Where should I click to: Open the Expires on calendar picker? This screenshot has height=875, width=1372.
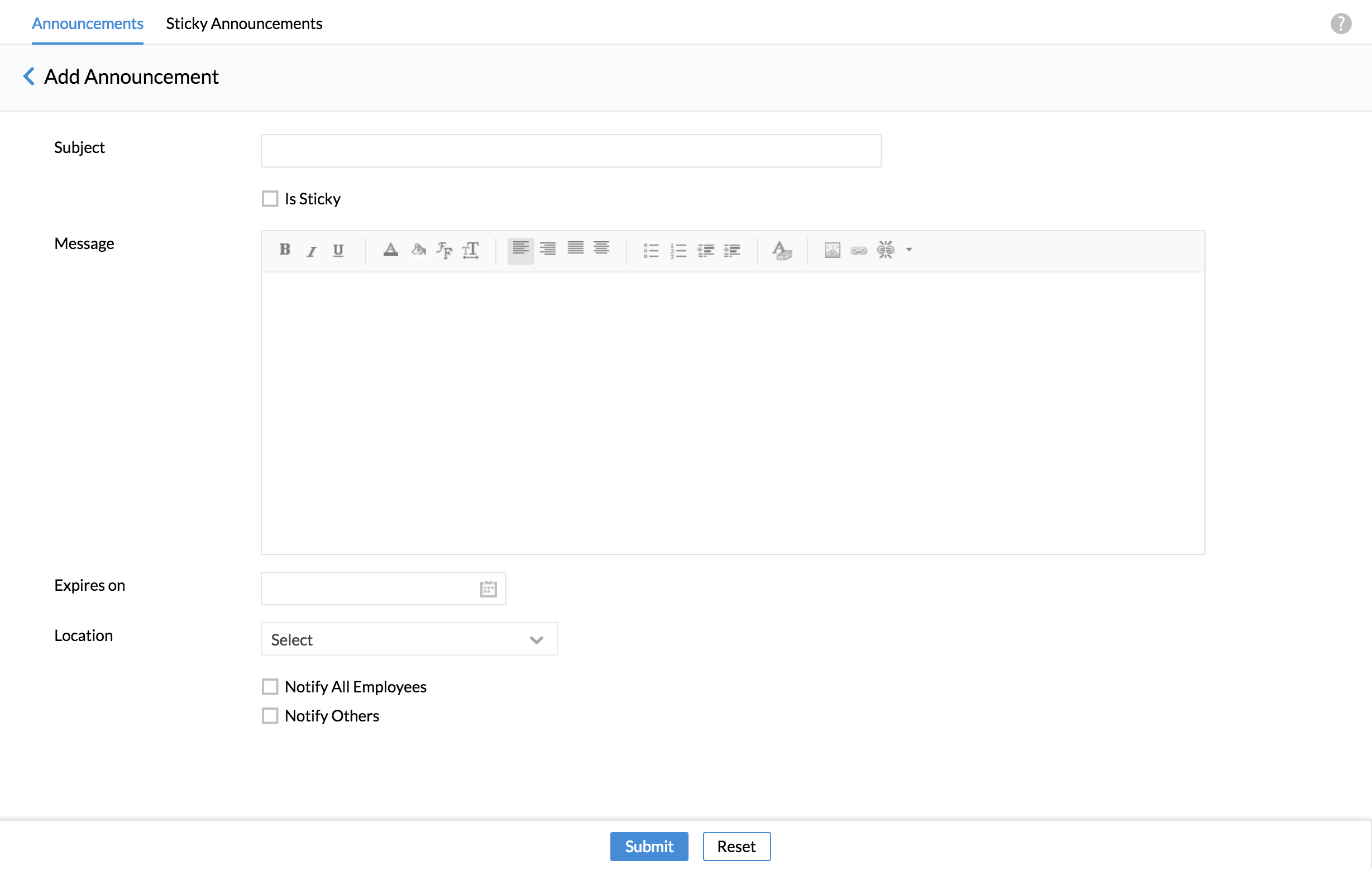coord(488,589)
